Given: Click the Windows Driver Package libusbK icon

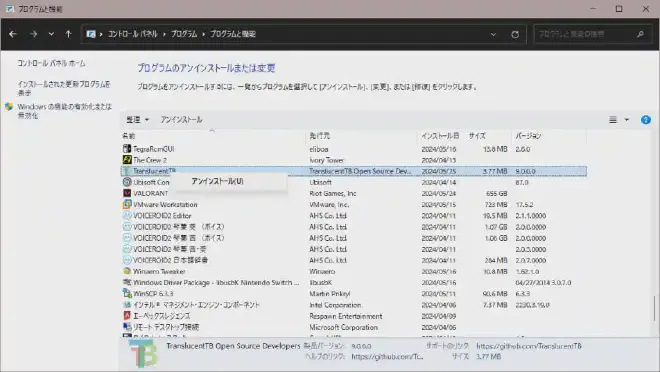Looking at the screenshot, I should point(127,282).
